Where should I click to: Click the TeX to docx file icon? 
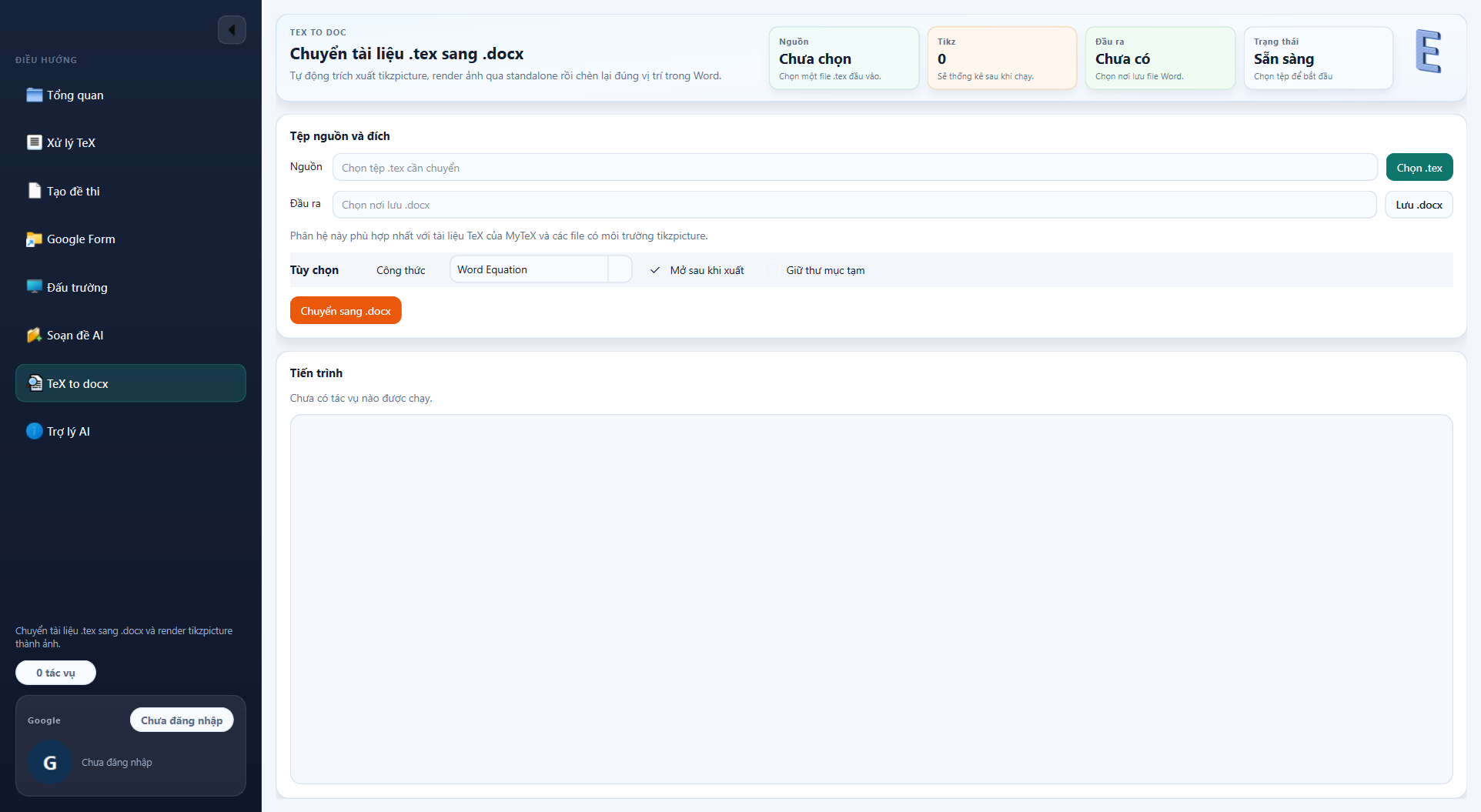[35, 383]
